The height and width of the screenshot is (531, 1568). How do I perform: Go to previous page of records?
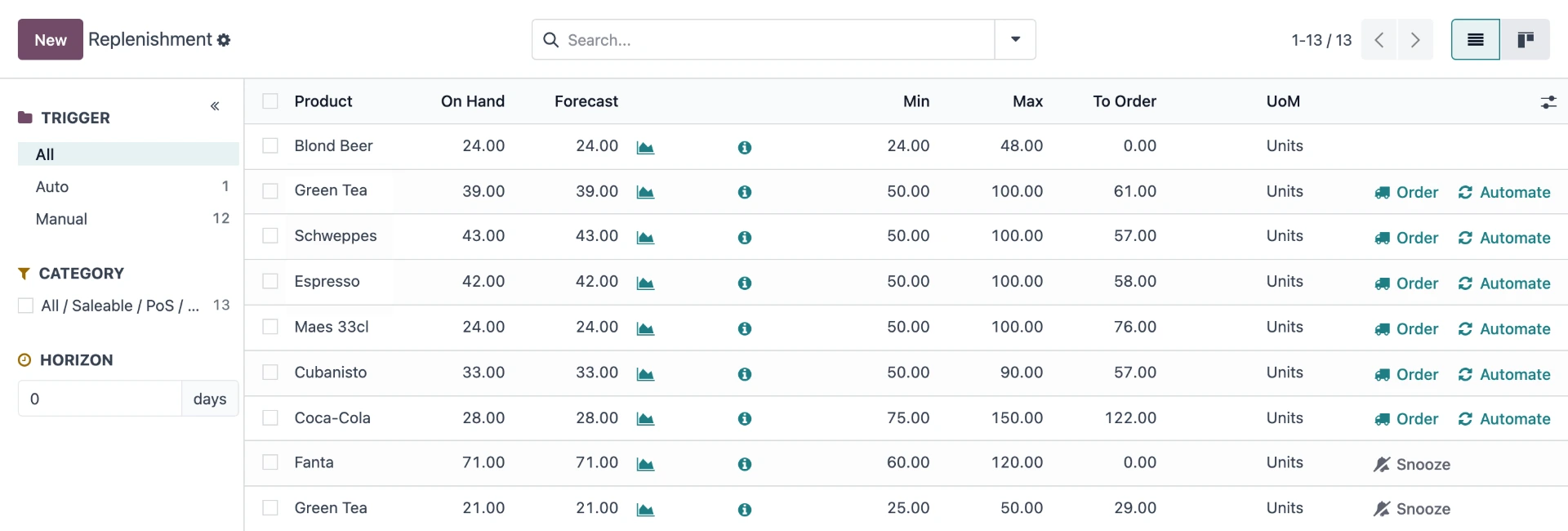click(1379, 40)
